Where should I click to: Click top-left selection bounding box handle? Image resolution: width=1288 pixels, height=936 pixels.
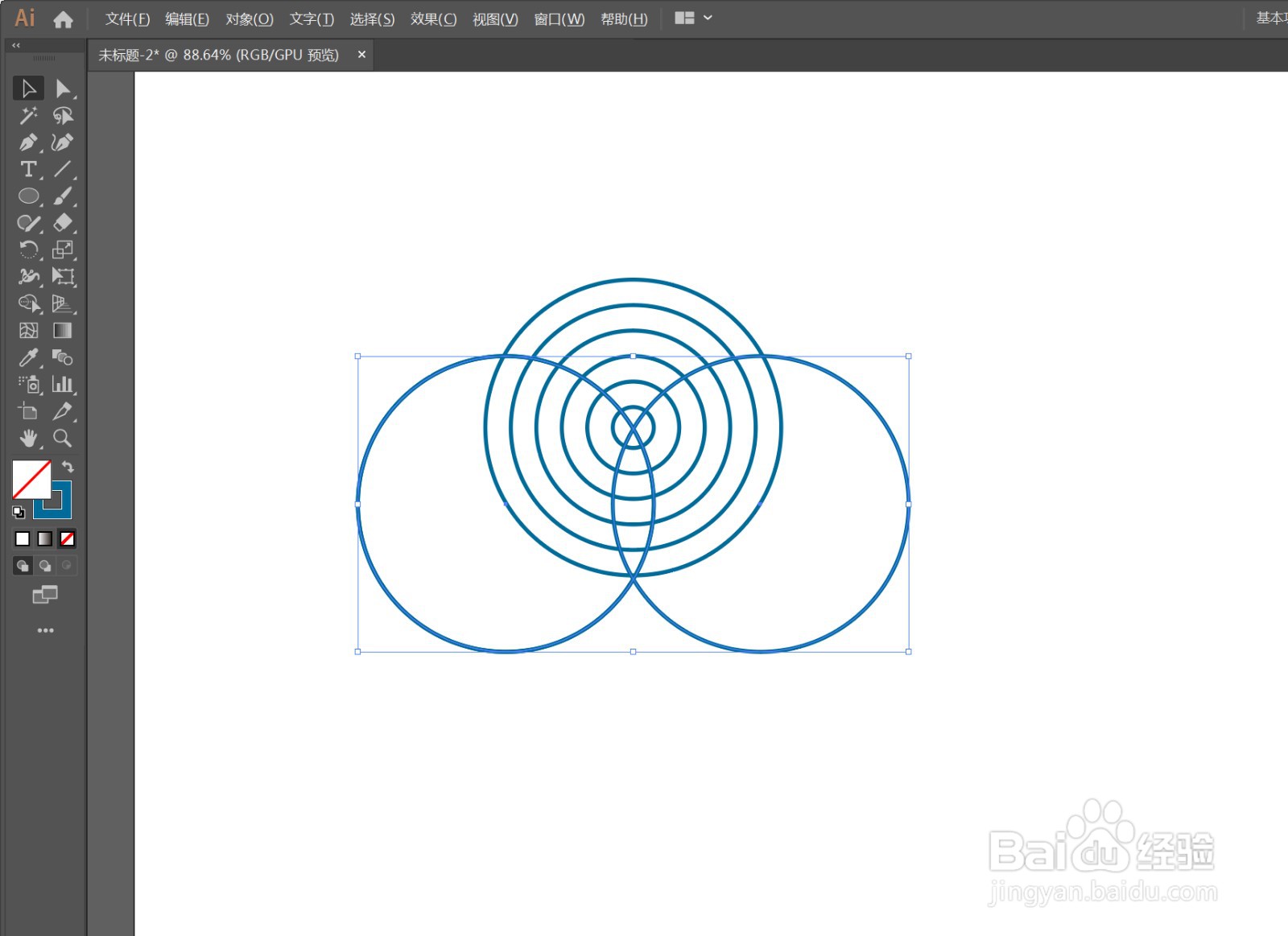357,356
